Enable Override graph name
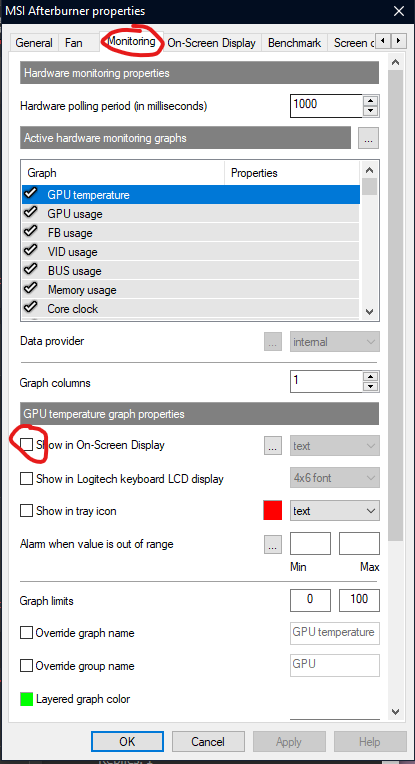 (26, 633)
